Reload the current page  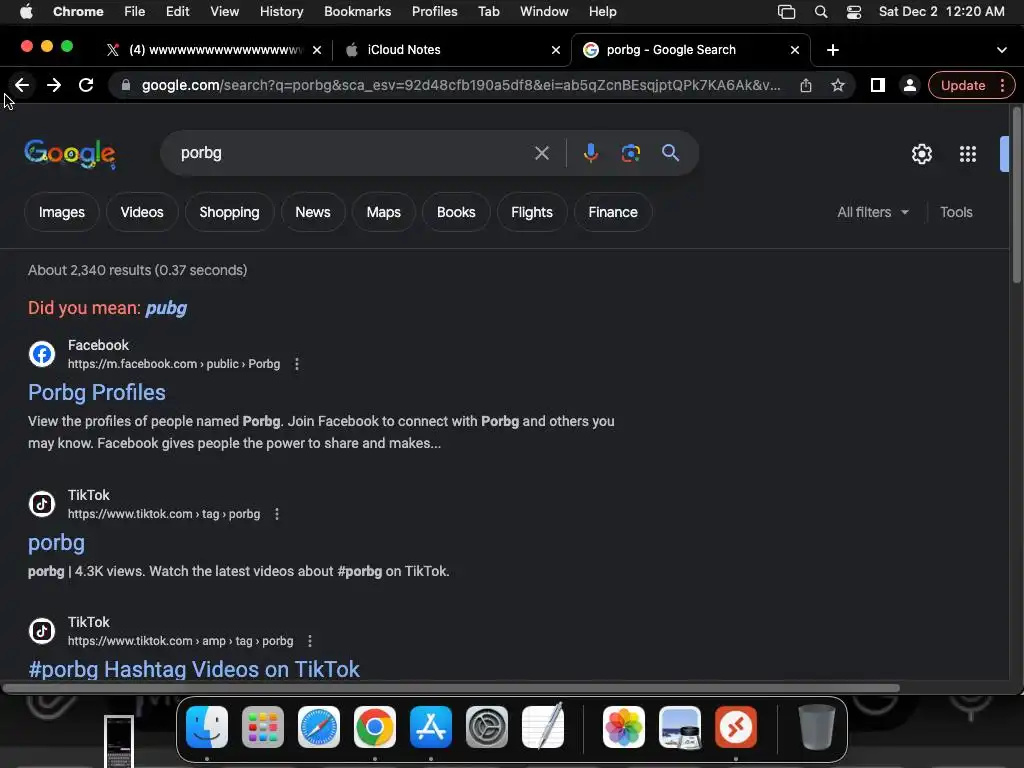[x=86, y=85]
